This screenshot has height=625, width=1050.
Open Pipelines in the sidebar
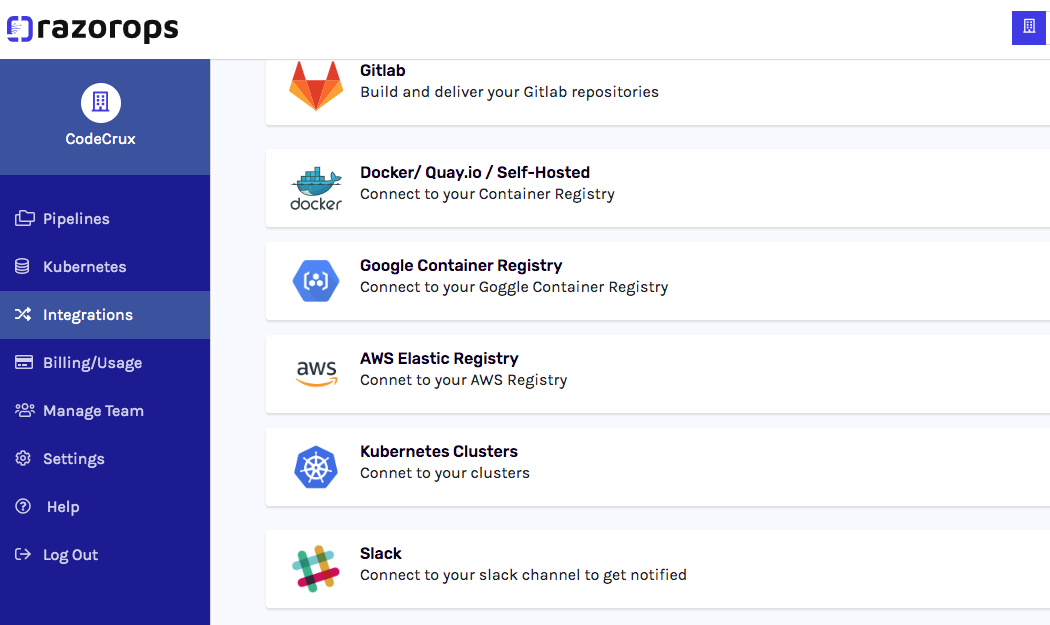tap(76, 219)
